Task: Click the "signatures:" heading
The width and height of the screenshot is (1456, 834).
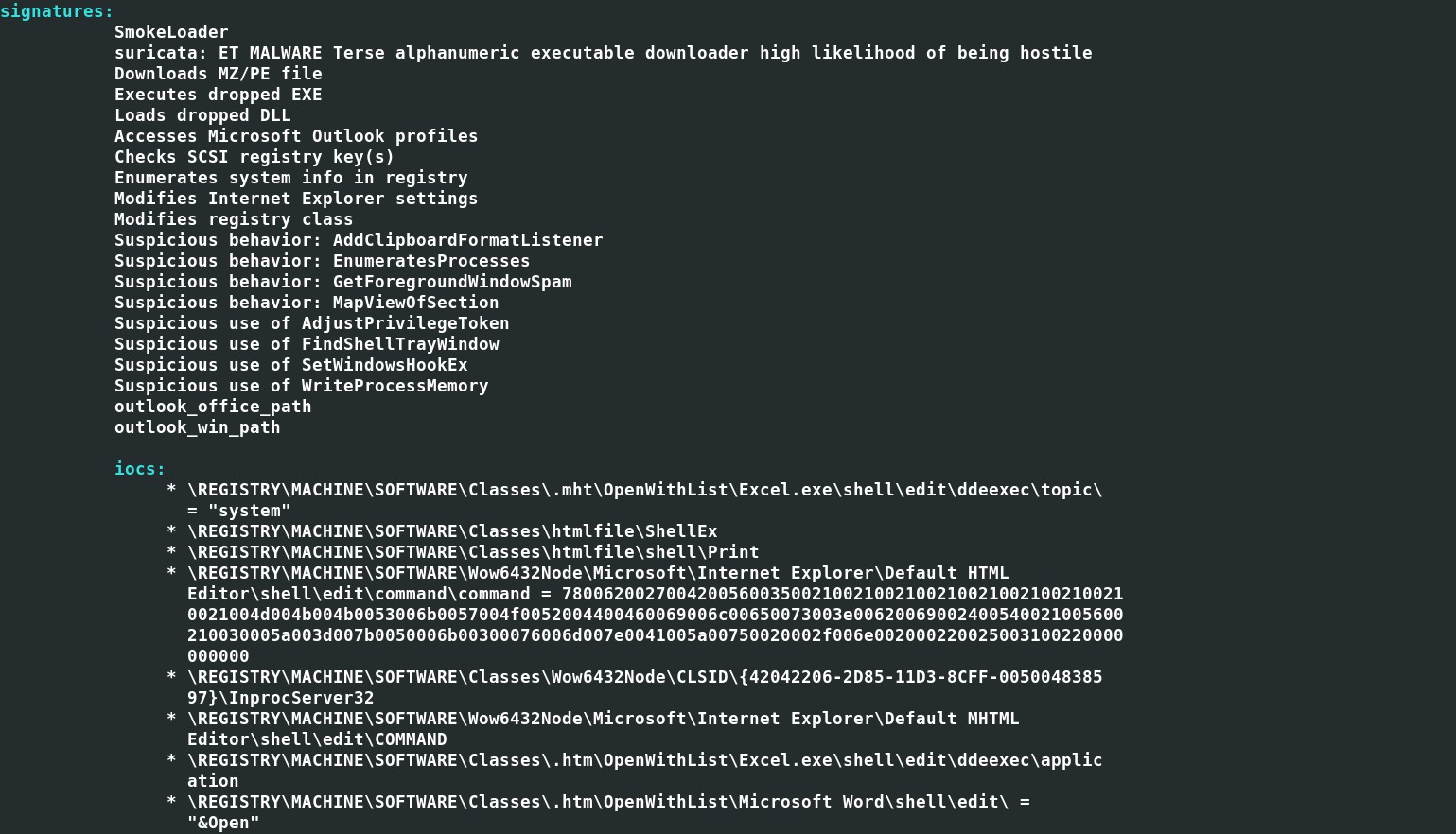Action: point(57,11)
